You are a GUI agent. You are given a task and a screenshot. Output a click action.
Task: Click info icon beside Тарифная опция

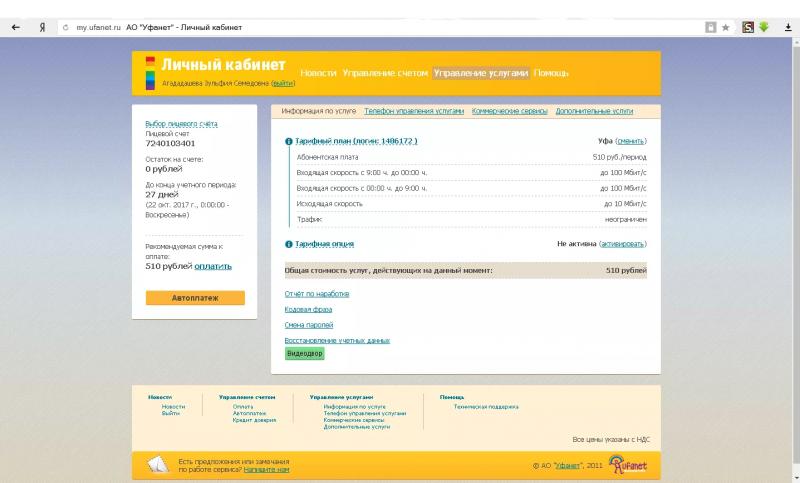(x=289, y=244)
